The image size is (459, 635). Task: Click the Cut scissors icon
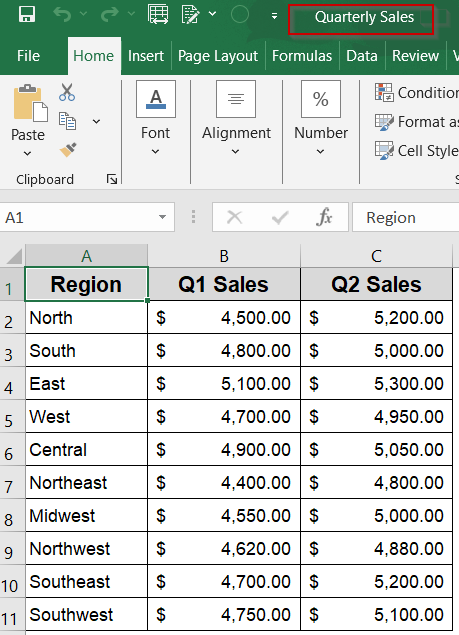coord(67,92)
